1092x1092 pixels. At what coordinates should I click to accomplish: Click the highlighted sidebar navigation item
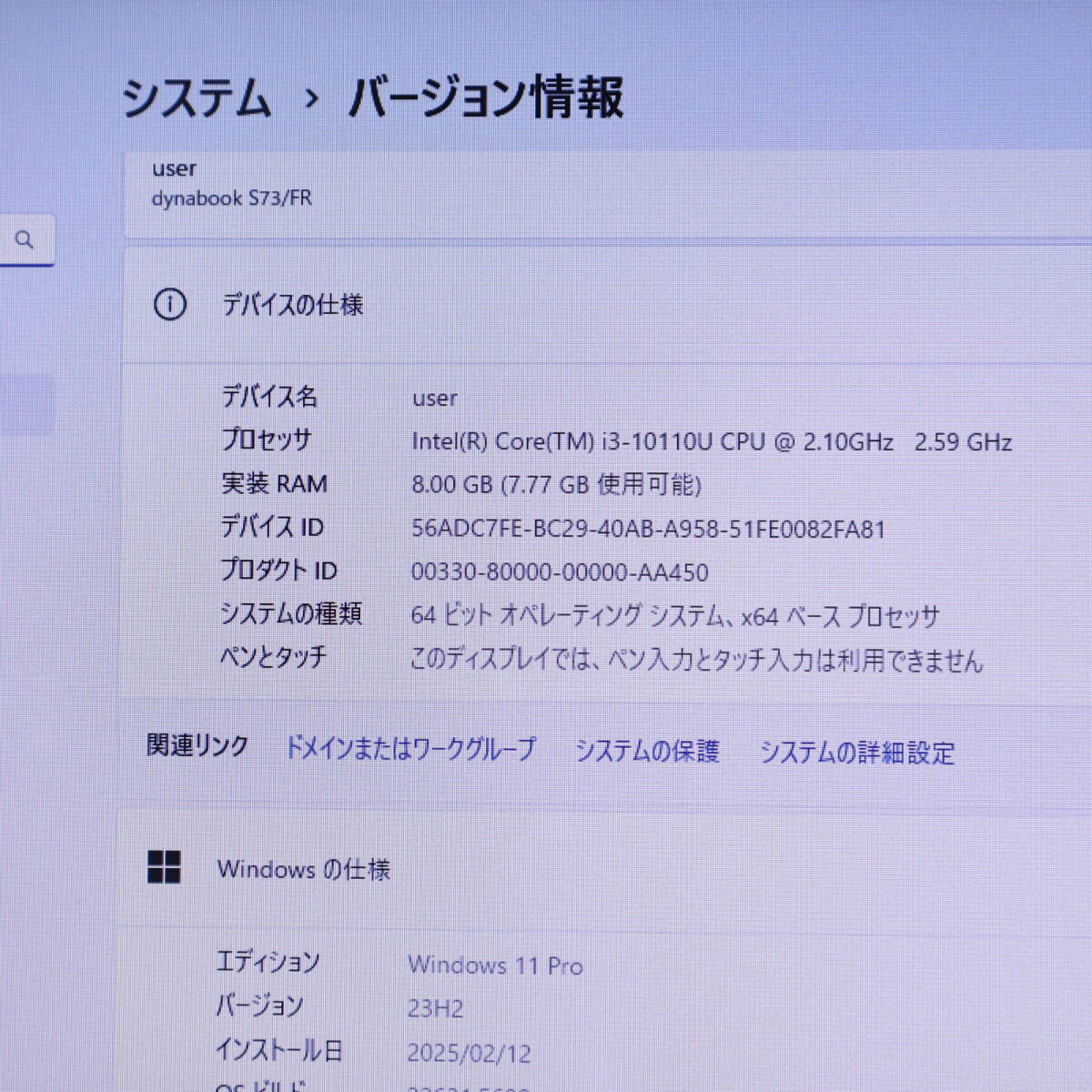coord(26,405)
